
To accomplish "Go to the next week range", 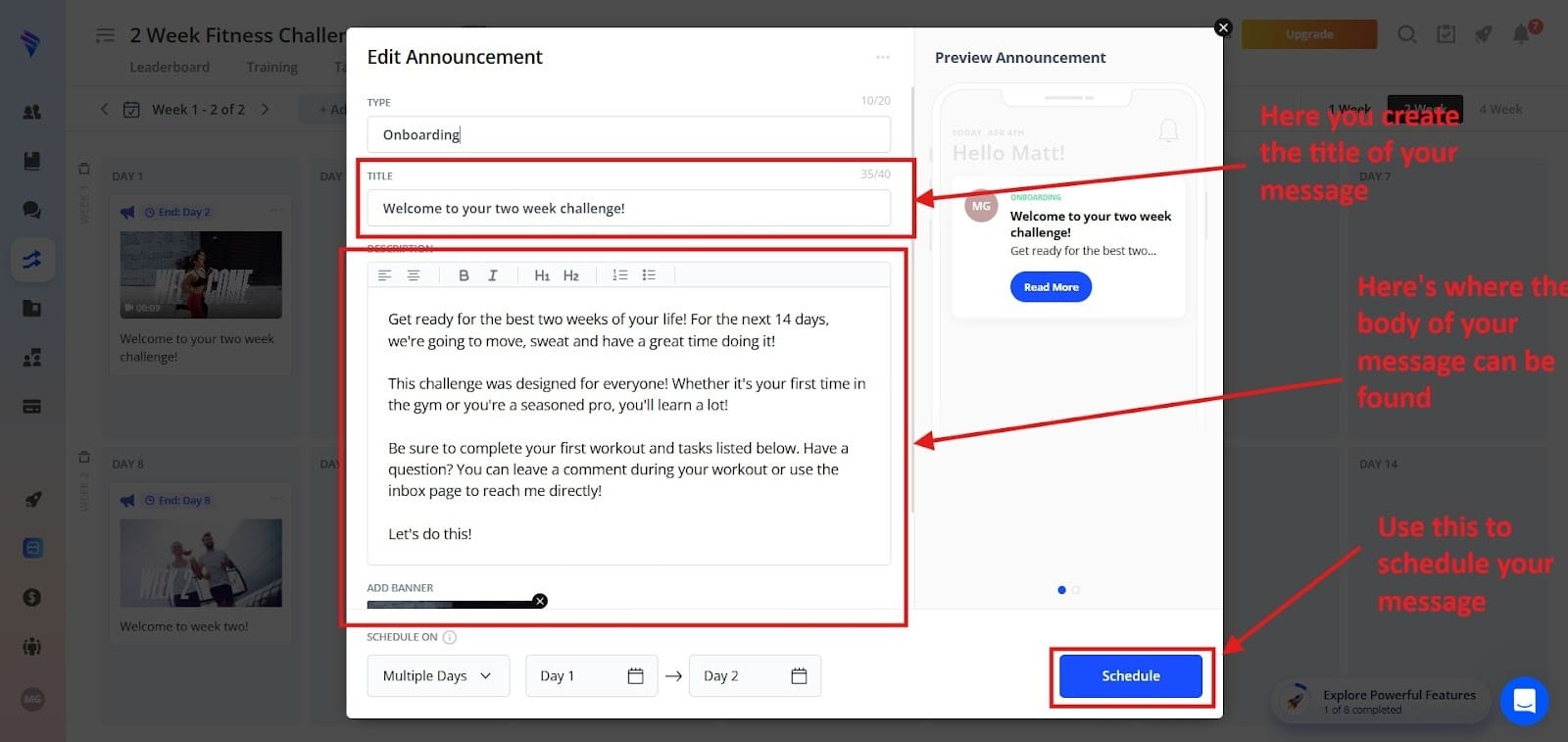I will point(265,109).
